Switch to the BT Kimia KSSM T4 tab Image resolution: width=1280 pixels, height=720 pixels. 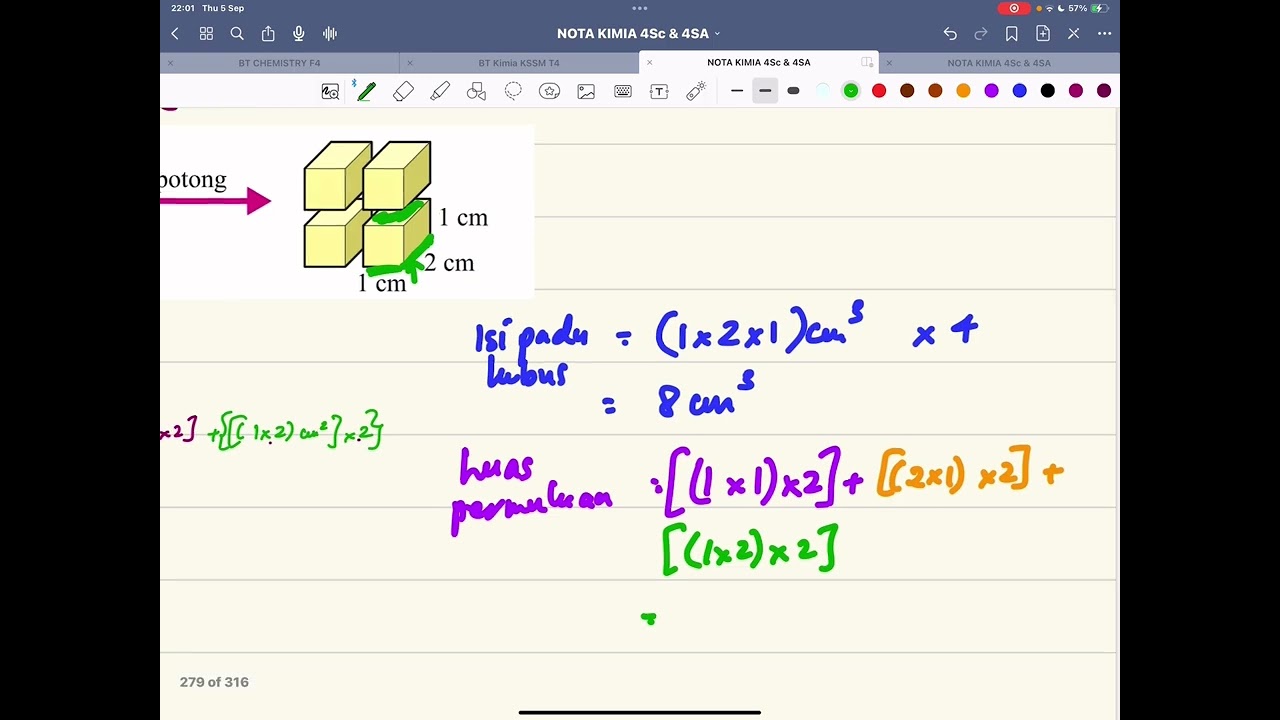click(x=519, y=63)
